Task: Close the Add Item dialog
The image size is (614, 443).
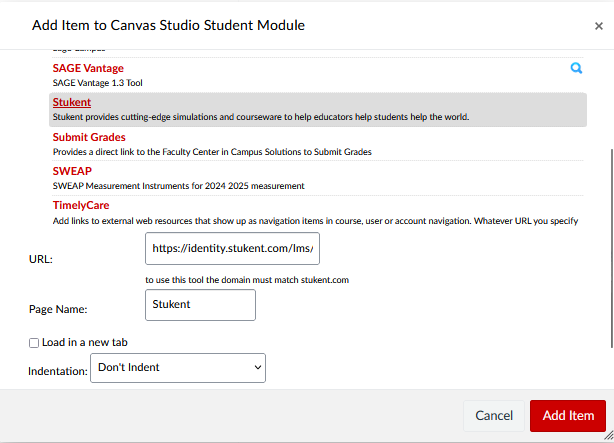Action: 598,25
